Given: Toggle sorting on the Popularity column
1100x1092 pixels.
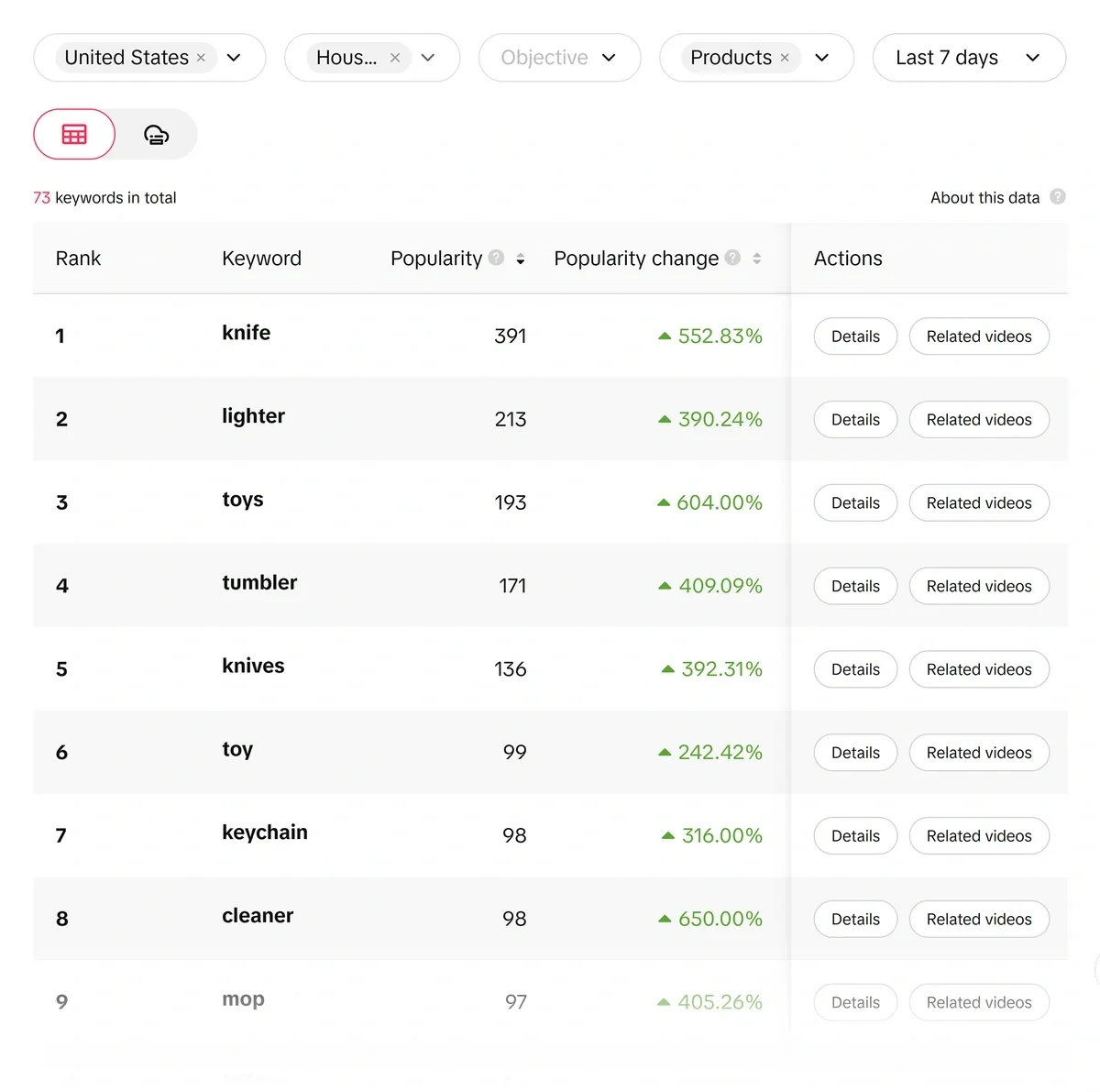Looking at the screenshot, I should pos(520,259).
